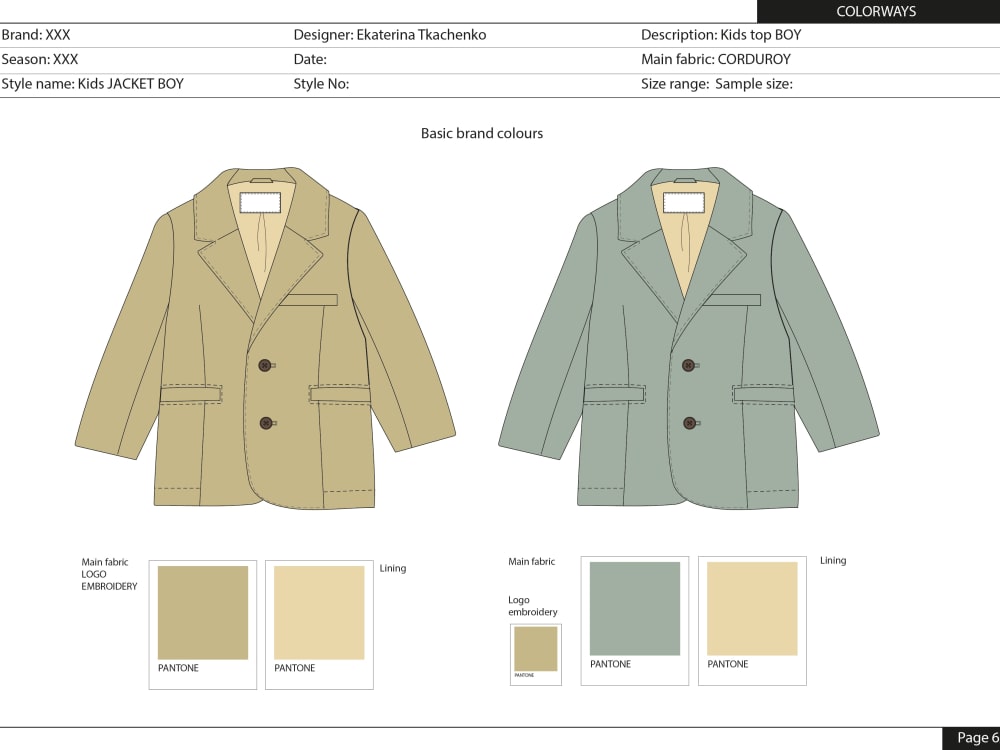The height and width of the screenshot is (750, 1000).
Task: Pick the cream lining swatch under green jacket
Action: [752, 608]
